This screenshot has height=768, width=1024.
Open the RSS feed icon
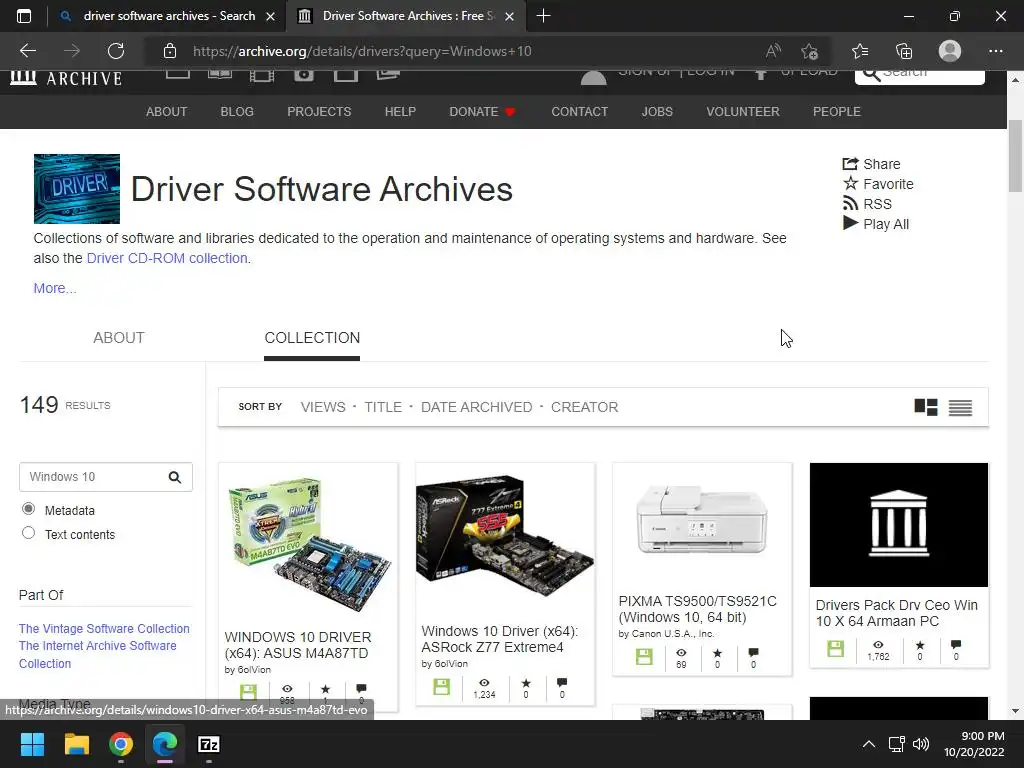coord(850,204)
